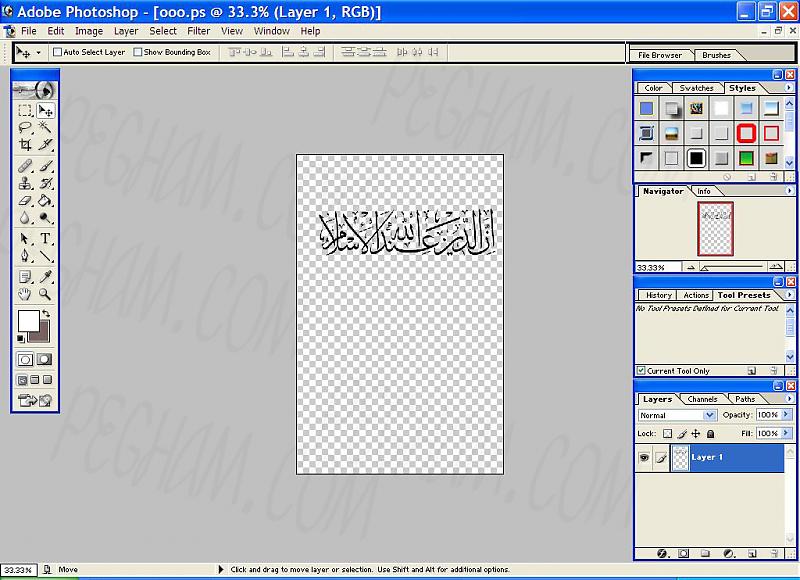Toggle lock position for the layer
This screenshot has width=800, height=580.
(696, 434)
